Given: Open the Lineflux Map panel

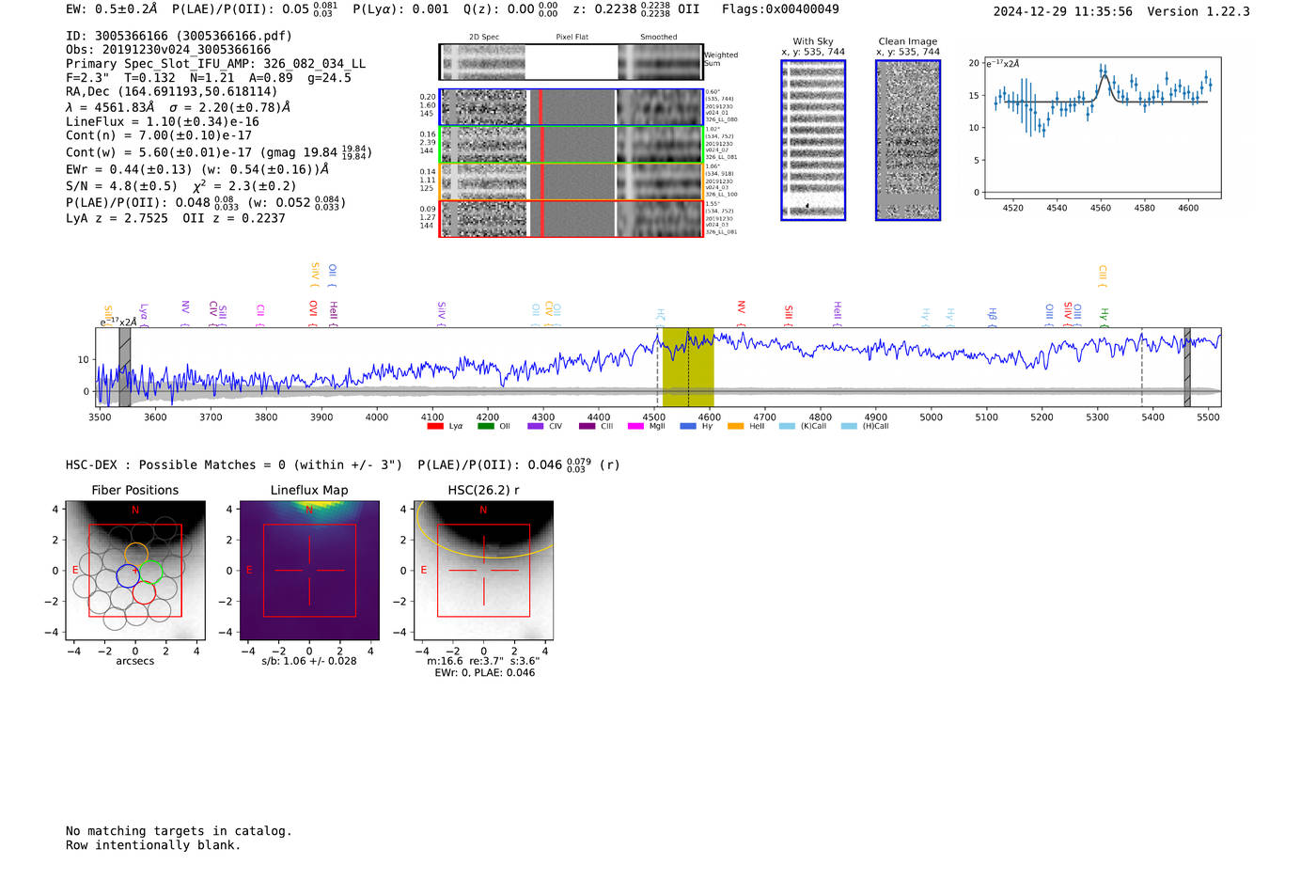Looking at the screenshot, I should pyautogui.click(x=309, y=571).
